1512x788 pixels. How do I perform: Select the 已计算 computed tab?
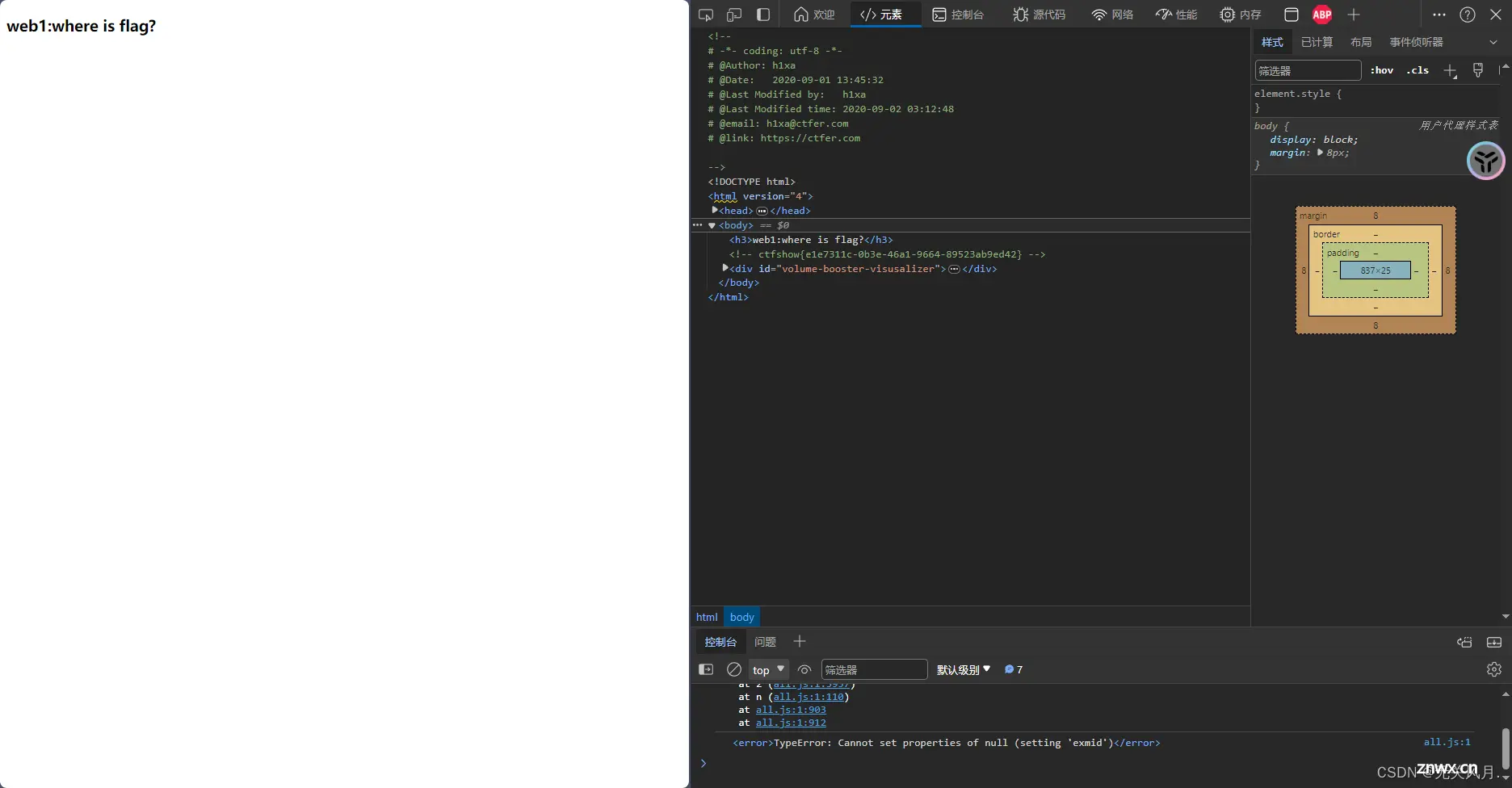pos(1317,42)
